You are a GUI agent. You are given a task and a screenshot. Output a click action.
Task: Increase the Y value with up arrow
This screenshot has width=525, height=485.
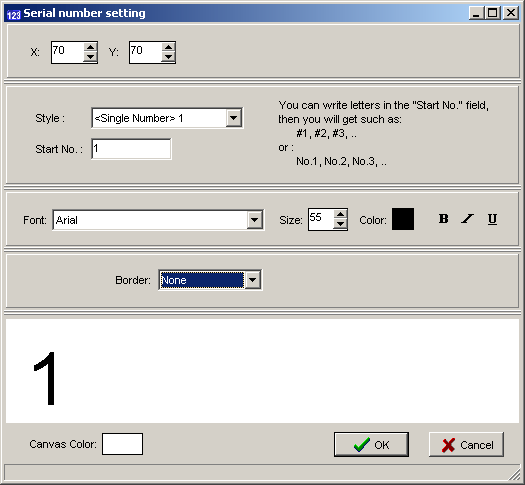pyautogui.click(x=168, y=47)
